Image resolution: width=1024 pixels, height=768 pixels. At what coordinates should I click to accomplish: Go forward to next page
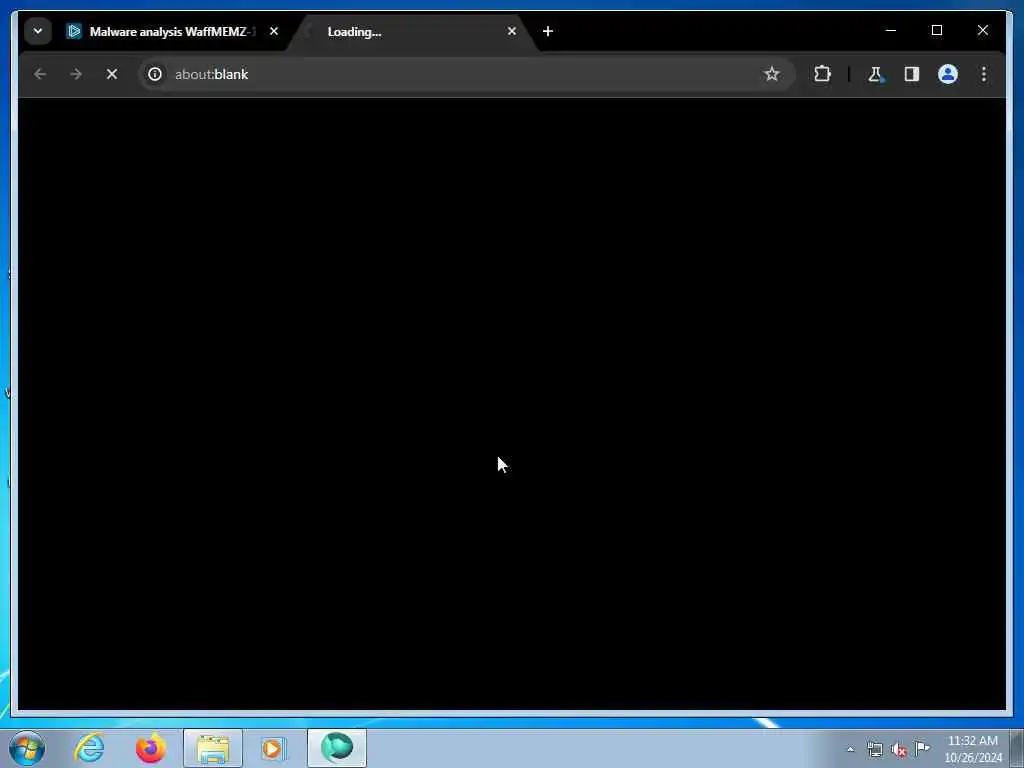(x=76, y=74)
